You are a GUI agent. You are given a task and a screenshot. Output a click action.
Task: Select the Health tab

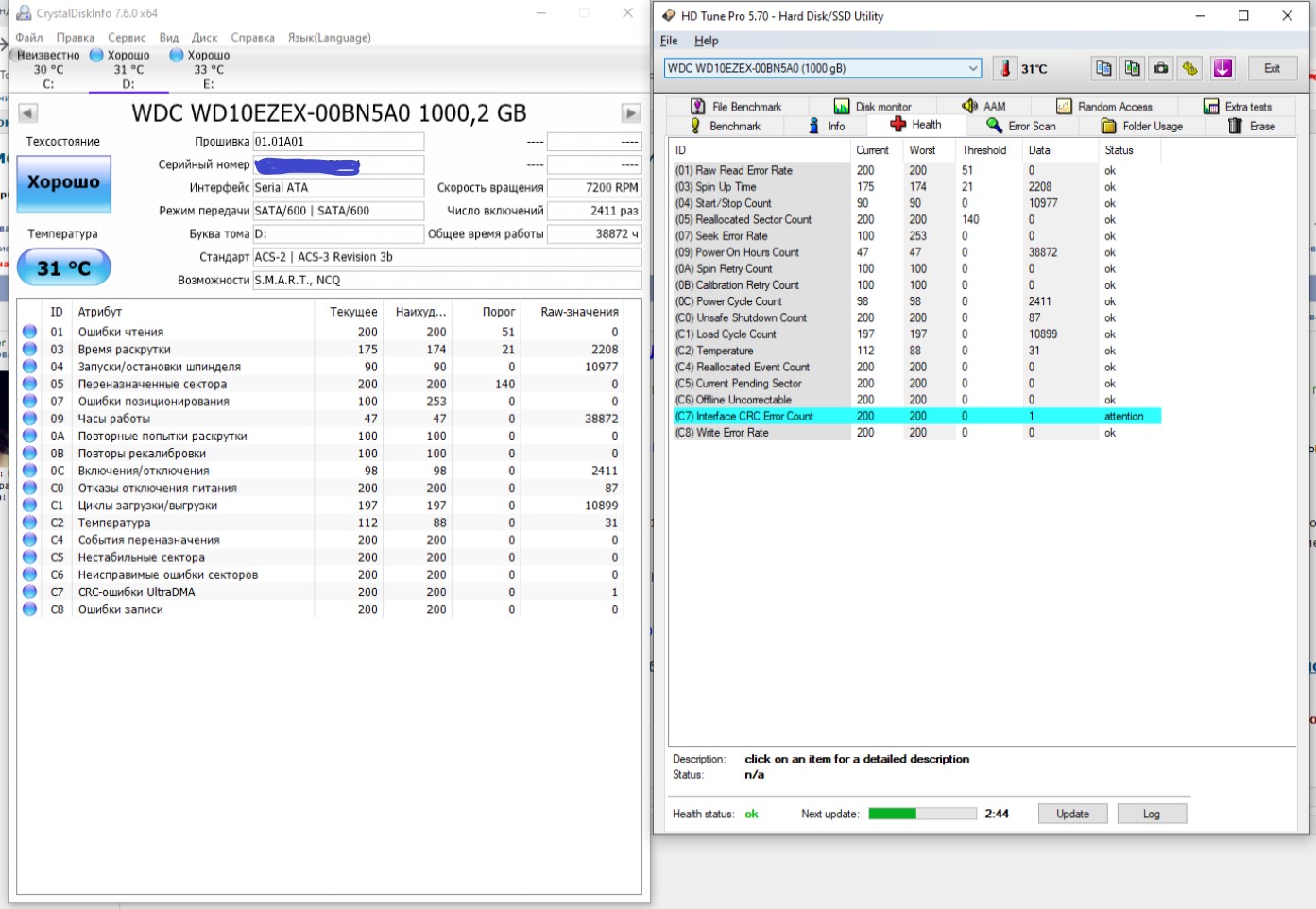click(x=916, y=125)
